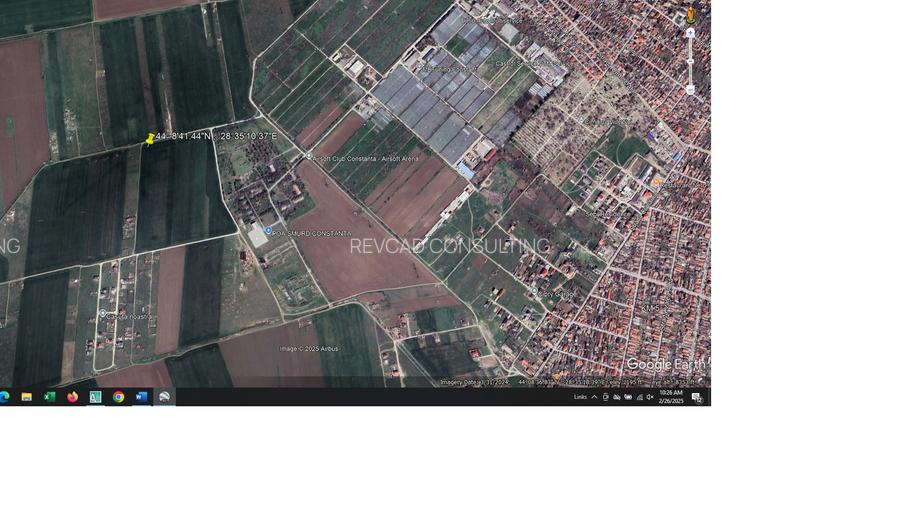900x506 pixels.
Task: Click the zoom slider handle
Action: 690,62
